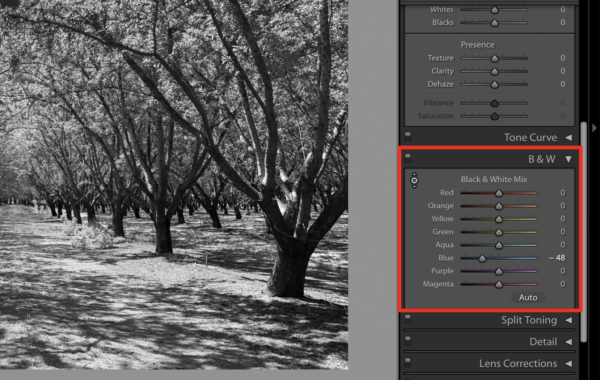
Task: Toggle the Lens Corrections panel switch
Action: (x=408, y=362)
